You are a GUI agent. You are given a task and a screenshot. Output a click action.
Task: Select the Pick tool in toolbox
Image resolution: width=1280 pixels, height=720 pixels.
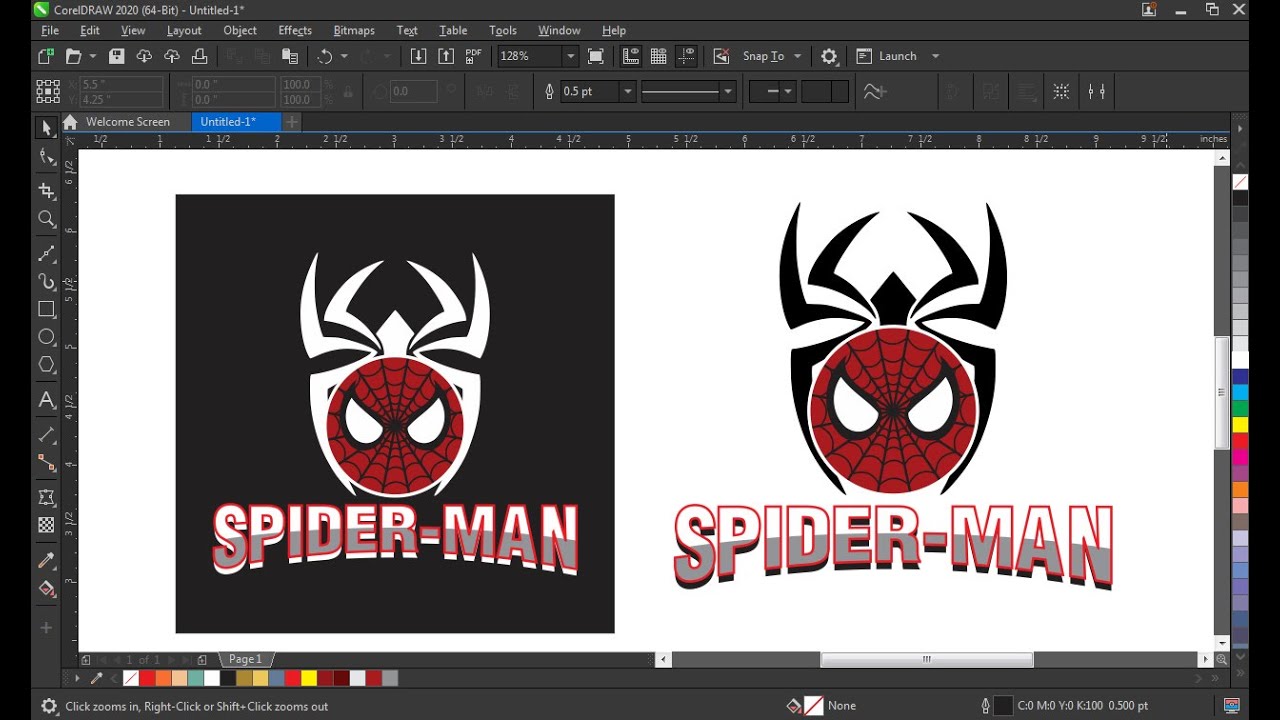tap(46, 128)
